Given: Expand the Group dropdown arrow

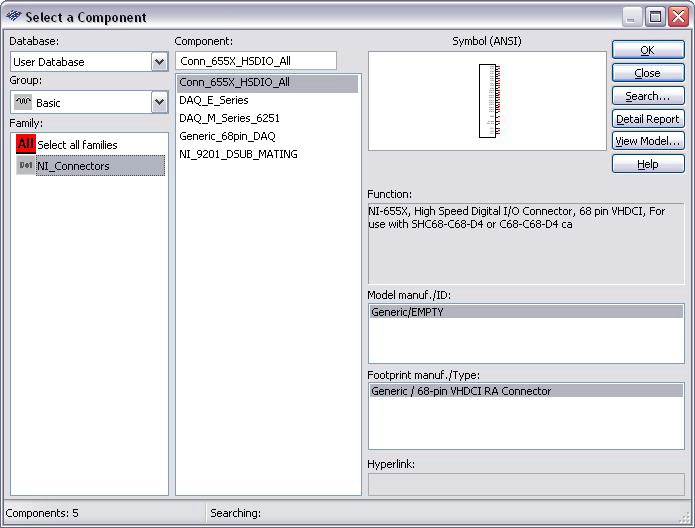Looking at the screenshot, I should click(159, 102).
